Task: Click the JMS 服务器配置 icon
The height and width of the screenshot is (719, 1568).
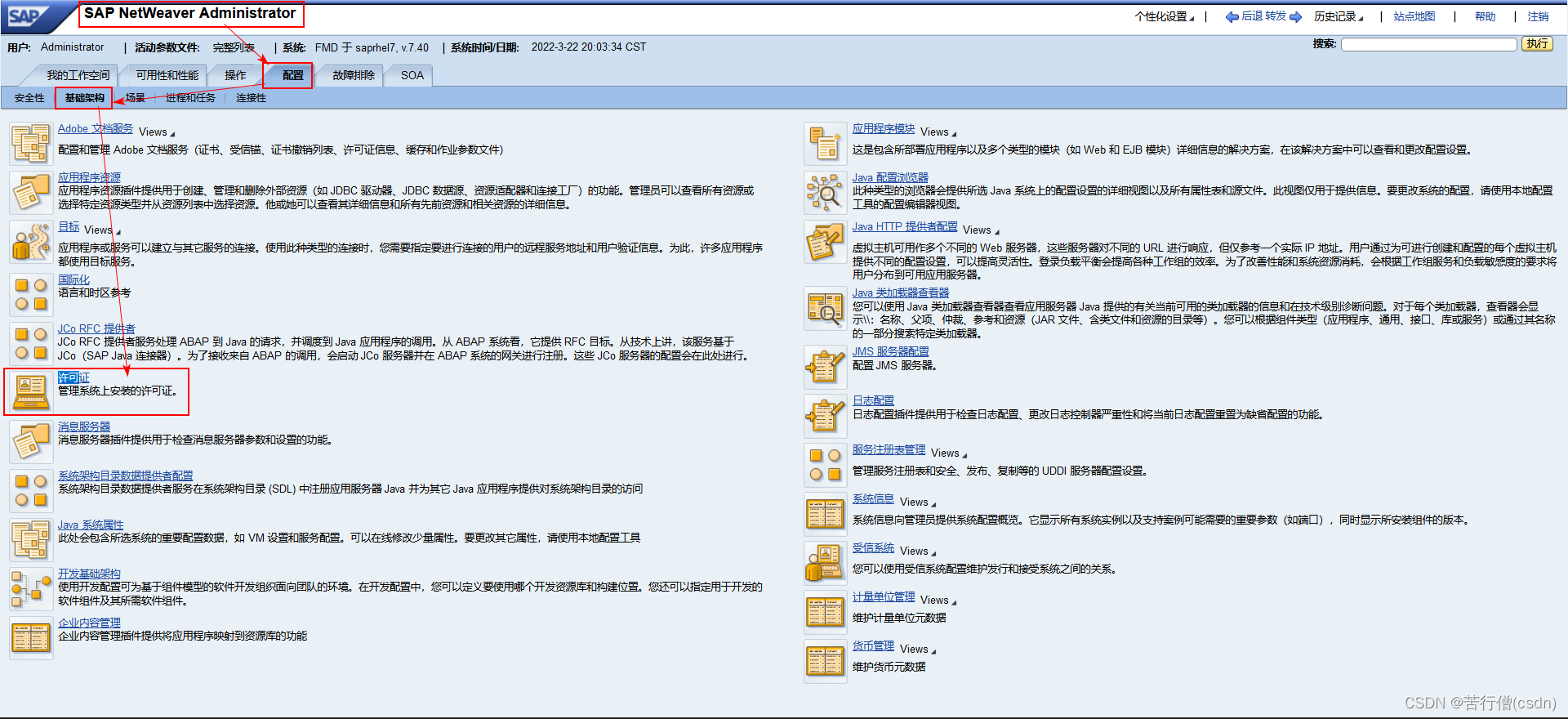Action: [x=825, y=367]
